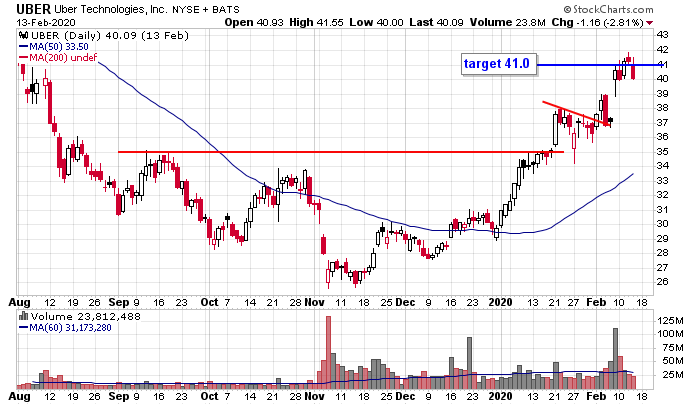
Task: Click the Oct label on the volume panel date axis
Action: (x=209, y=397)
